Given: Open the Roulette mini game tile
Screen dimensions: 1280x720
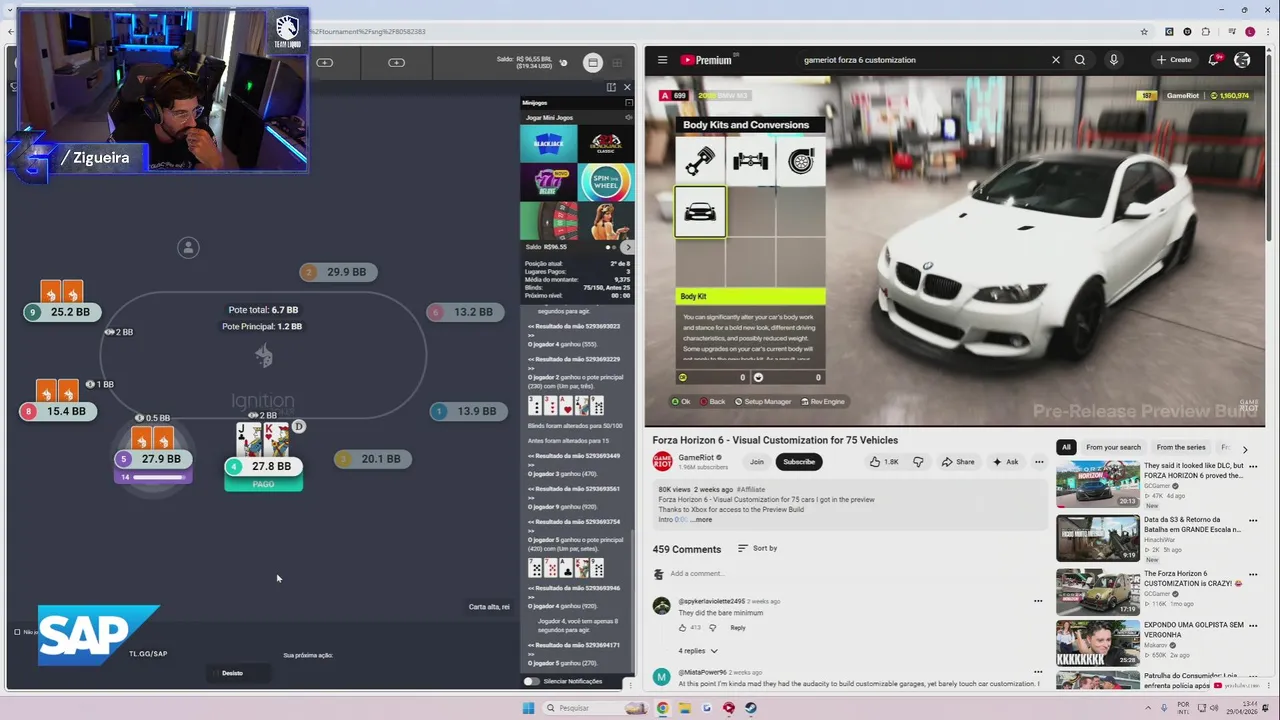Looking at the screenshot, I should [548, 220].
